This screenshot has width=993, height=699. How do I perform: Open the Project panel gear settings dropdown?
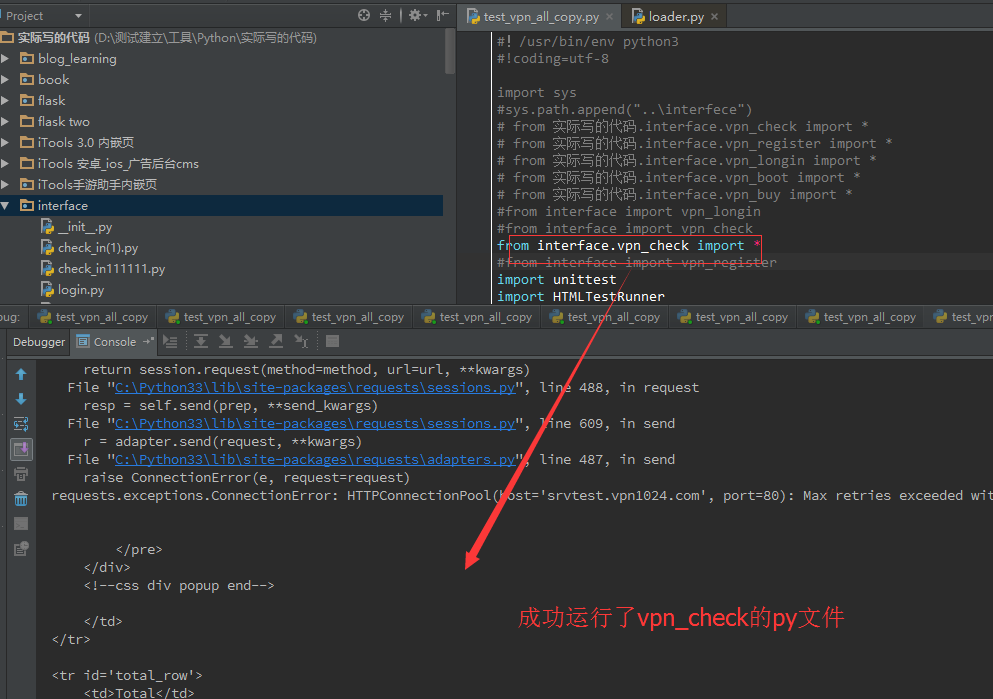[x=417, y=15]
